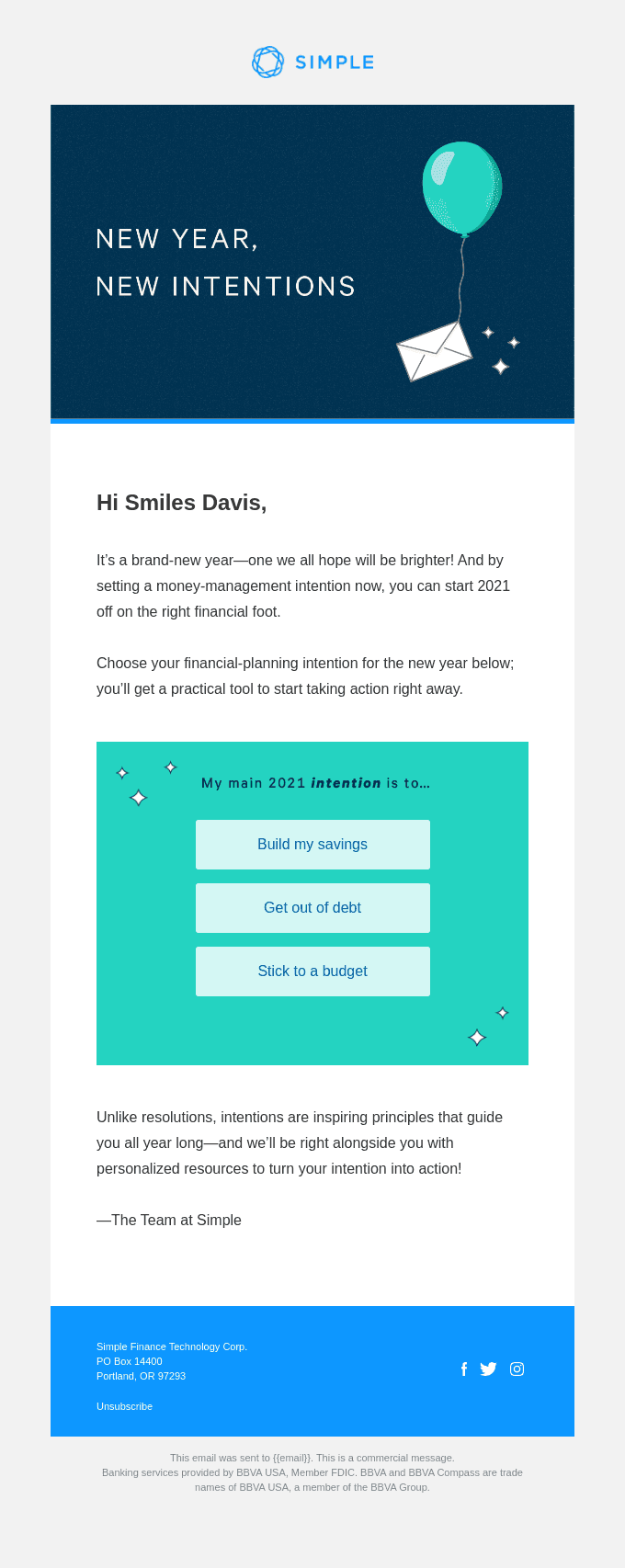Click the NEW YEAR, NEW INTENTIONS headline
This screenshot has height=1568, width=625.
(225, 263)
